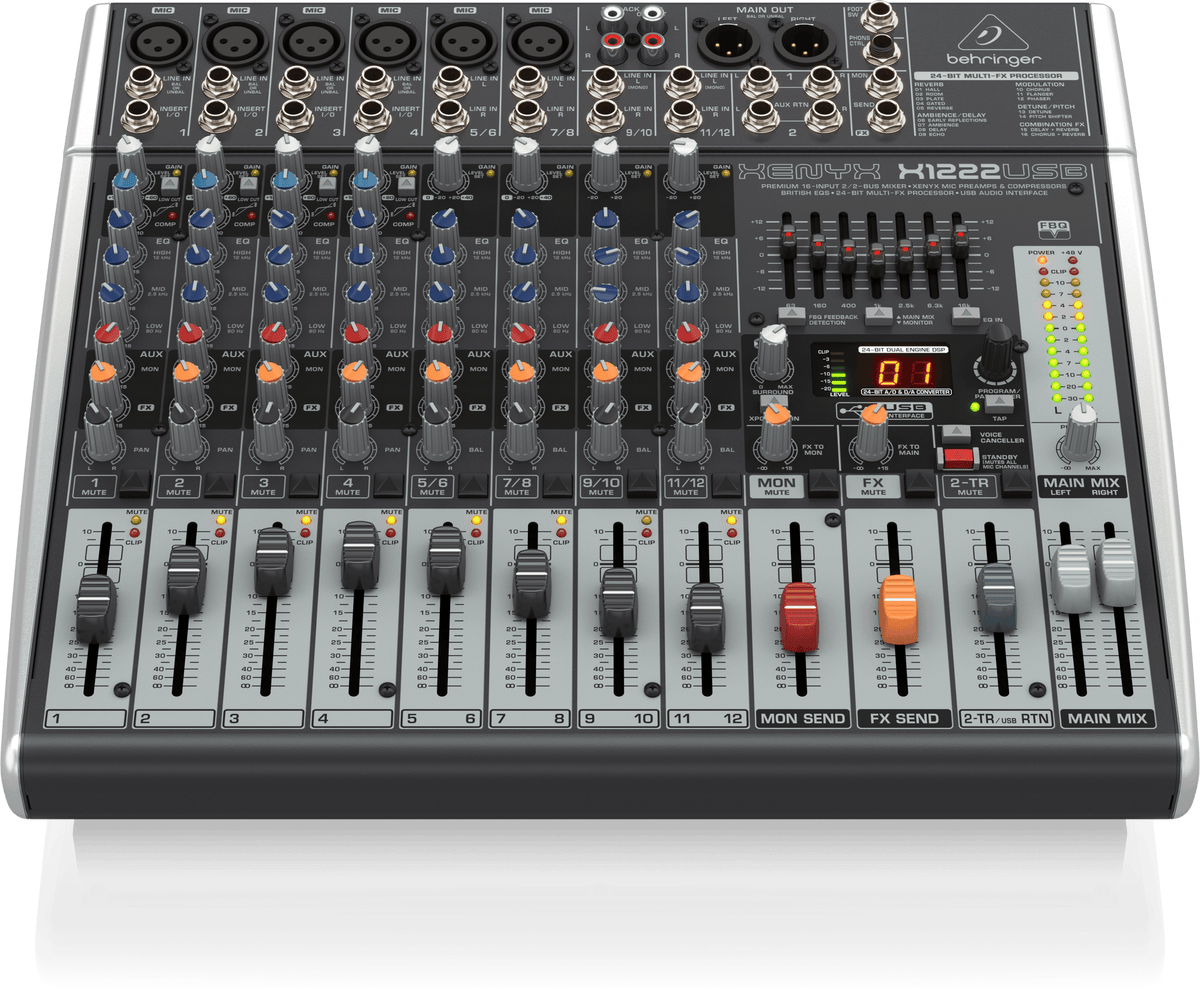Grab the channel 2 fader
The height and width of the screenshot is (992, 1200).
pyautogui.click(x=185, y=580)
